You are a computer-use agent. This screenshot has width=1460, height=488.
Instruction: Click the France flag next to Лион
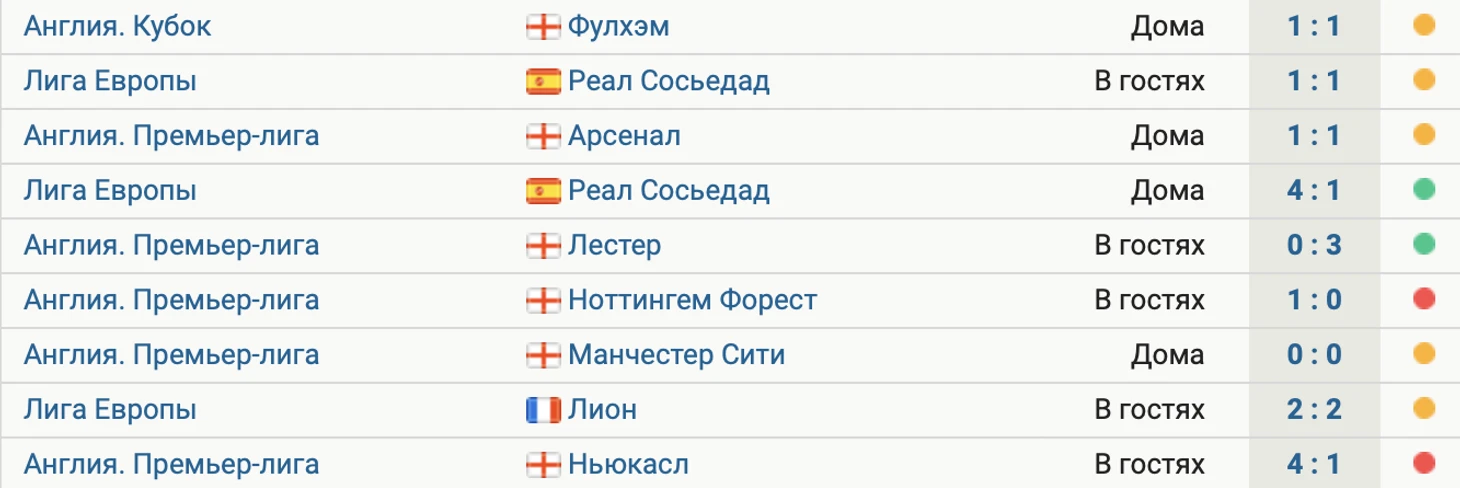click(543, 409)
